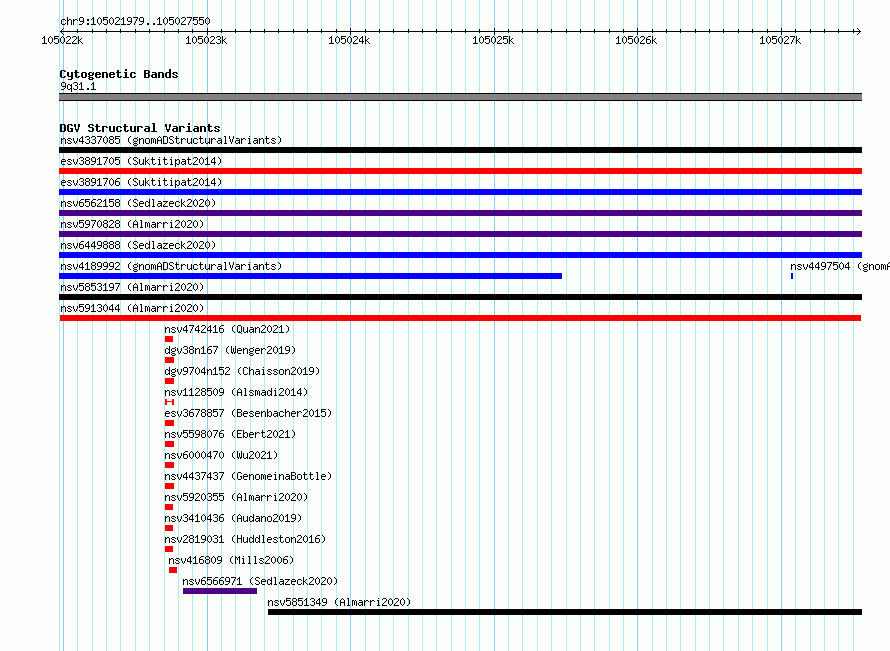Image resolution: width=890 pixels, height=651 pixels.
Task: Click the 105027k ruler tick label
Action: pyautogui.click(x=780, y=40)
